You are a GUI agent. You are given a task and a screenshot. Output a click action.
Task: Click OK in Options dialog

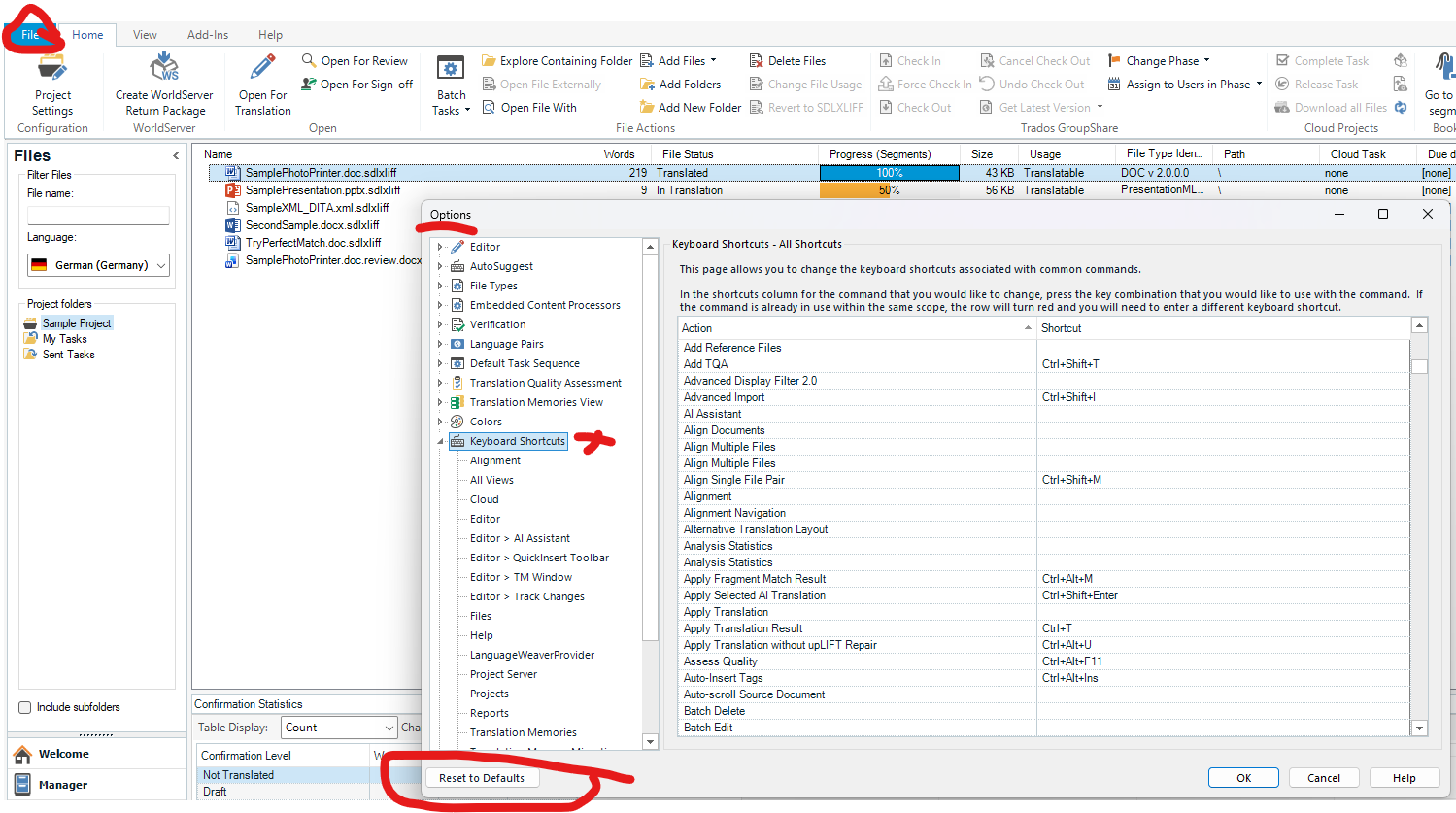[x=1243, y=778]
